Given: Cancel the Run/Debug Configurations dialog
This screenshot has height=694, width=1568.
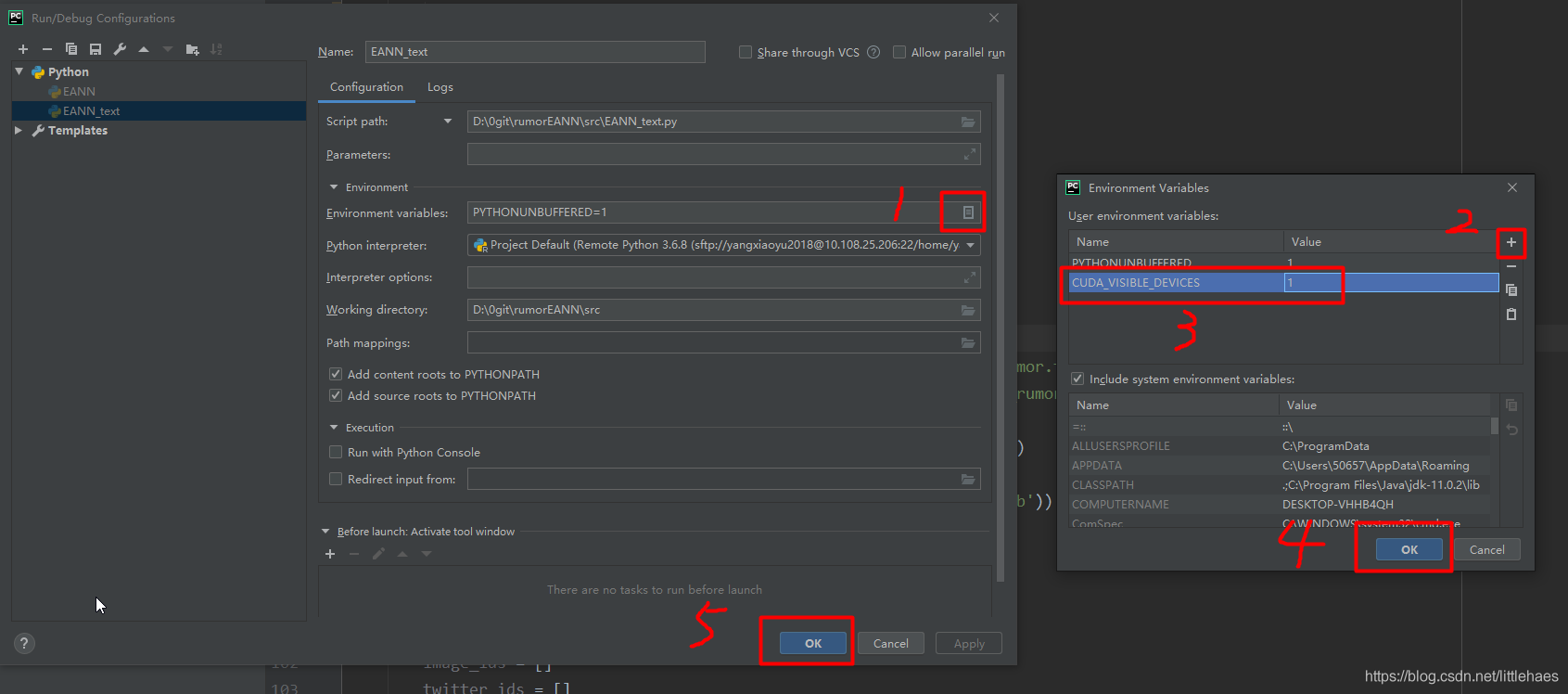Looking at the screenshot, I should click(x=891, y=643).
